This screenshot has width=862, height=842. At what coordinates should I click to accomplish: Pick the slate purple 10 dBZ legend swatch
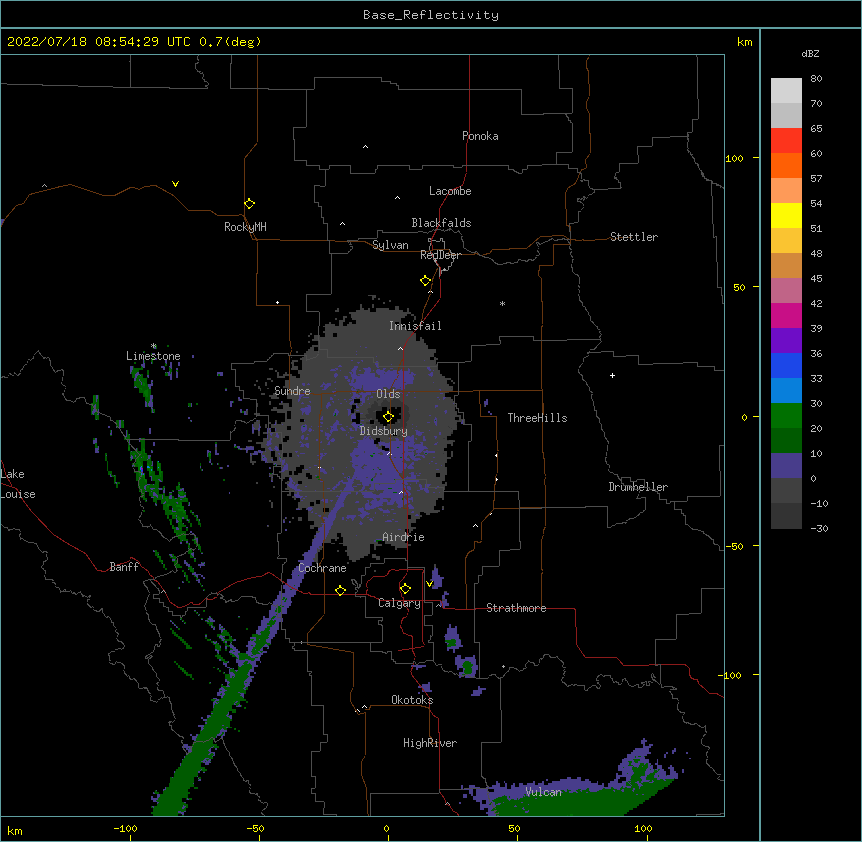click(x=786, y=466)
